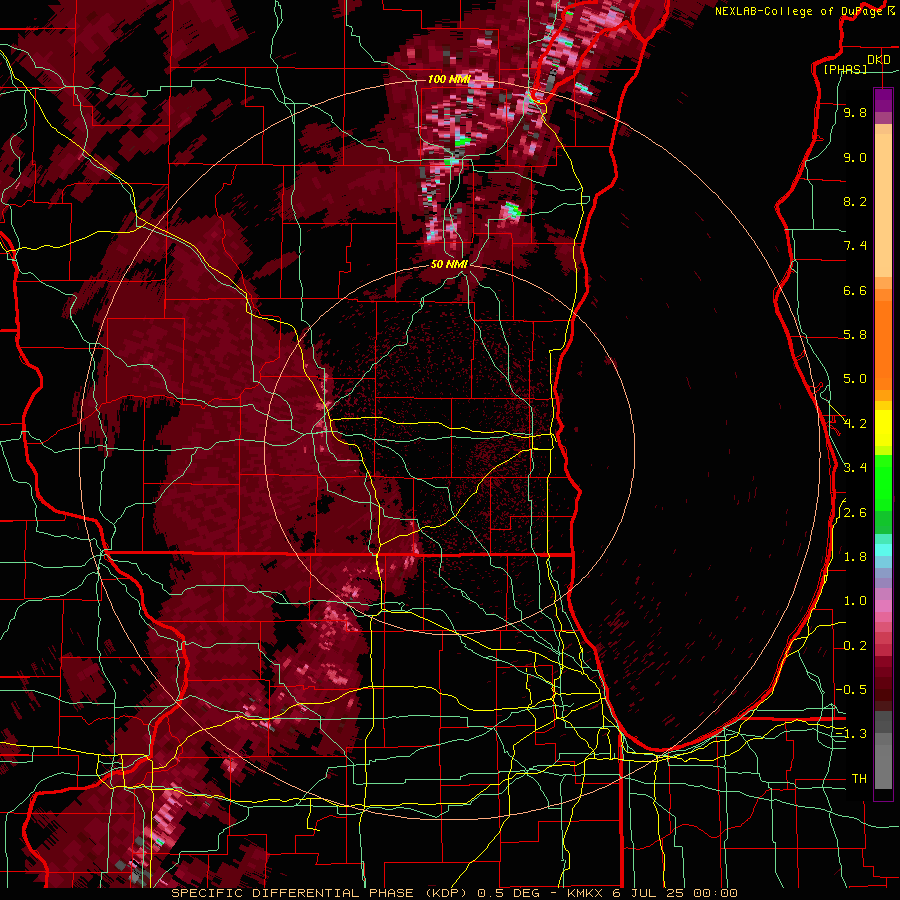Pick the purple swatch atop the color bar

tap(883, 100)
